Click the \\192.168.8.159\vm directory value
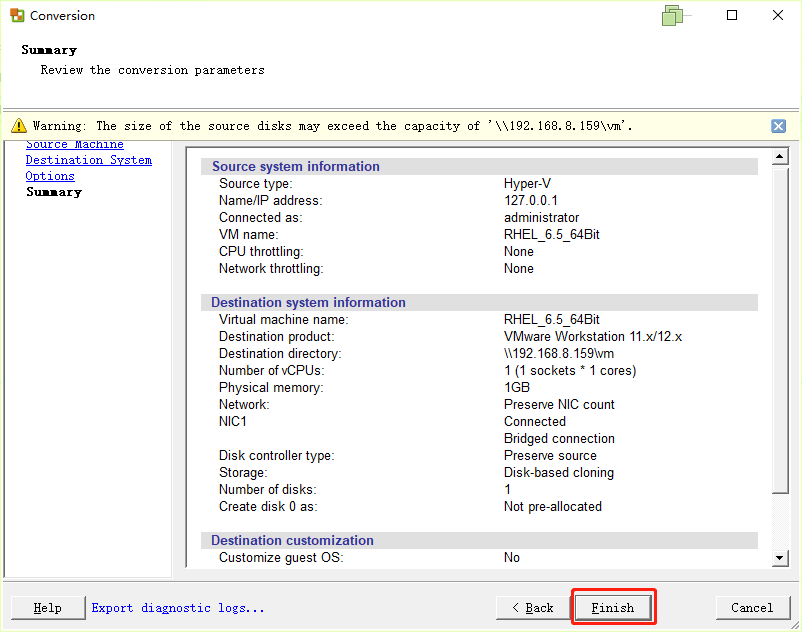Viewport: 802px width, 632px height. (559, 353)
